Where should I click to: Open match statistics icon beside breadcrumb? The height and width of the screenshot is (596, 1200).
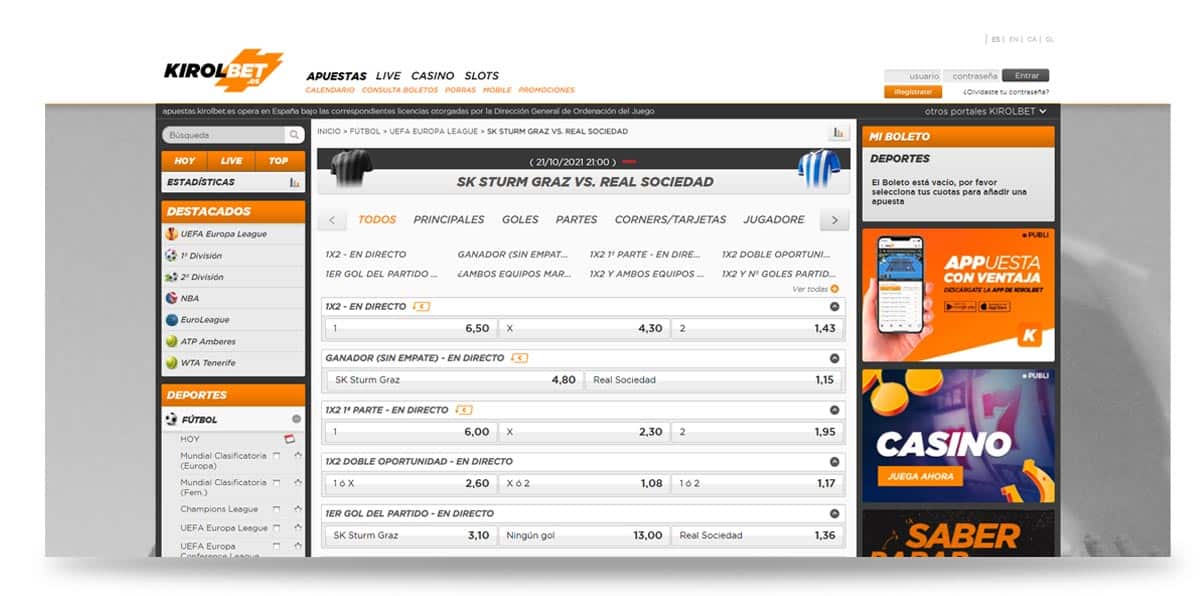coord(838,132)
